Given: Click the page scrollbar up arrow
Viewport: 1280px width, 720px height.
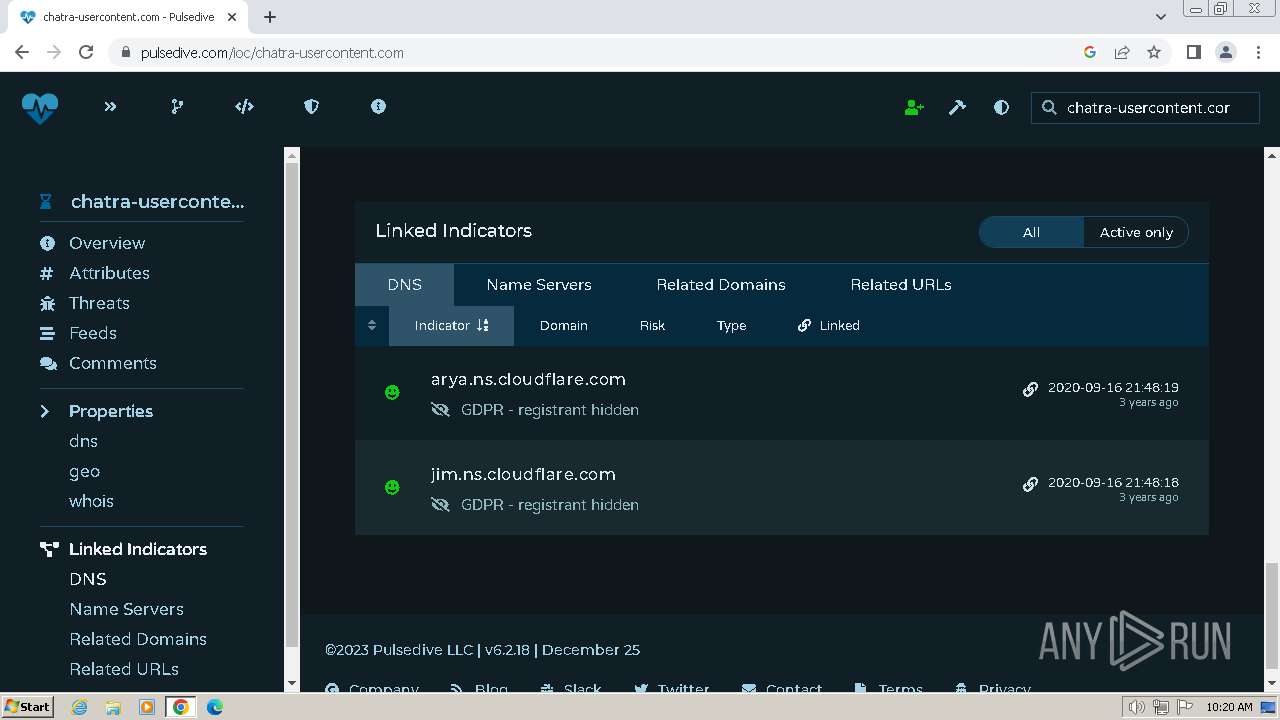Looking at the screenshot, I should (1272, 155).
